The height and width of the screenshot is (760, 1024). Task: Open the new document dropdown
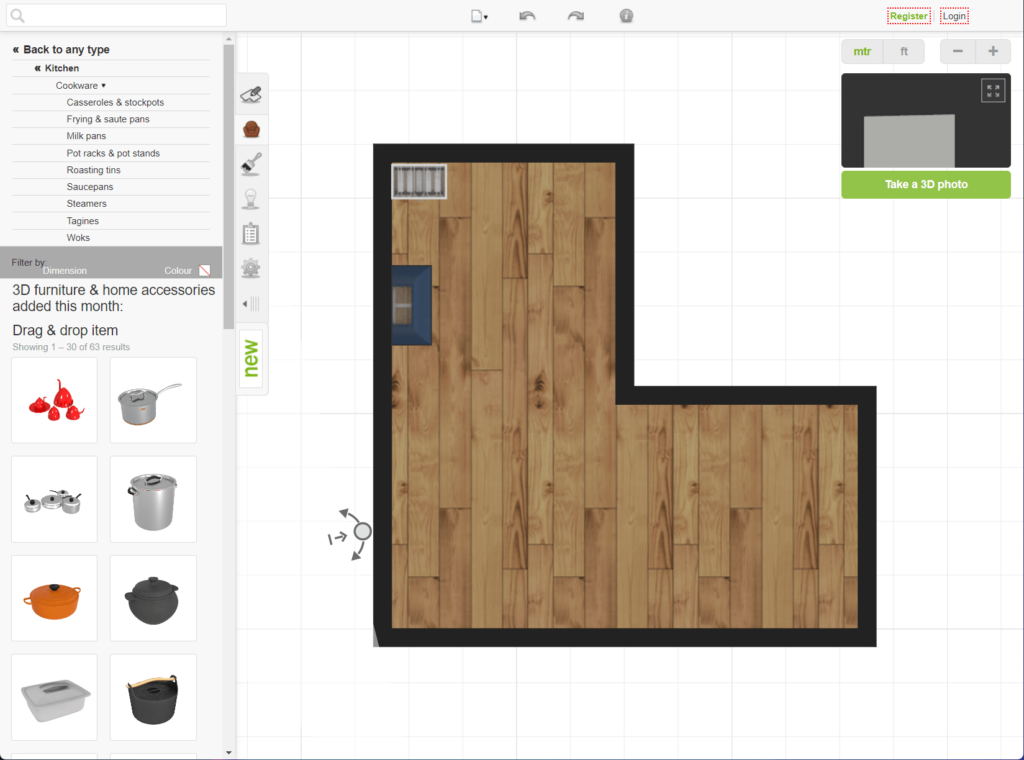point(479,16)
